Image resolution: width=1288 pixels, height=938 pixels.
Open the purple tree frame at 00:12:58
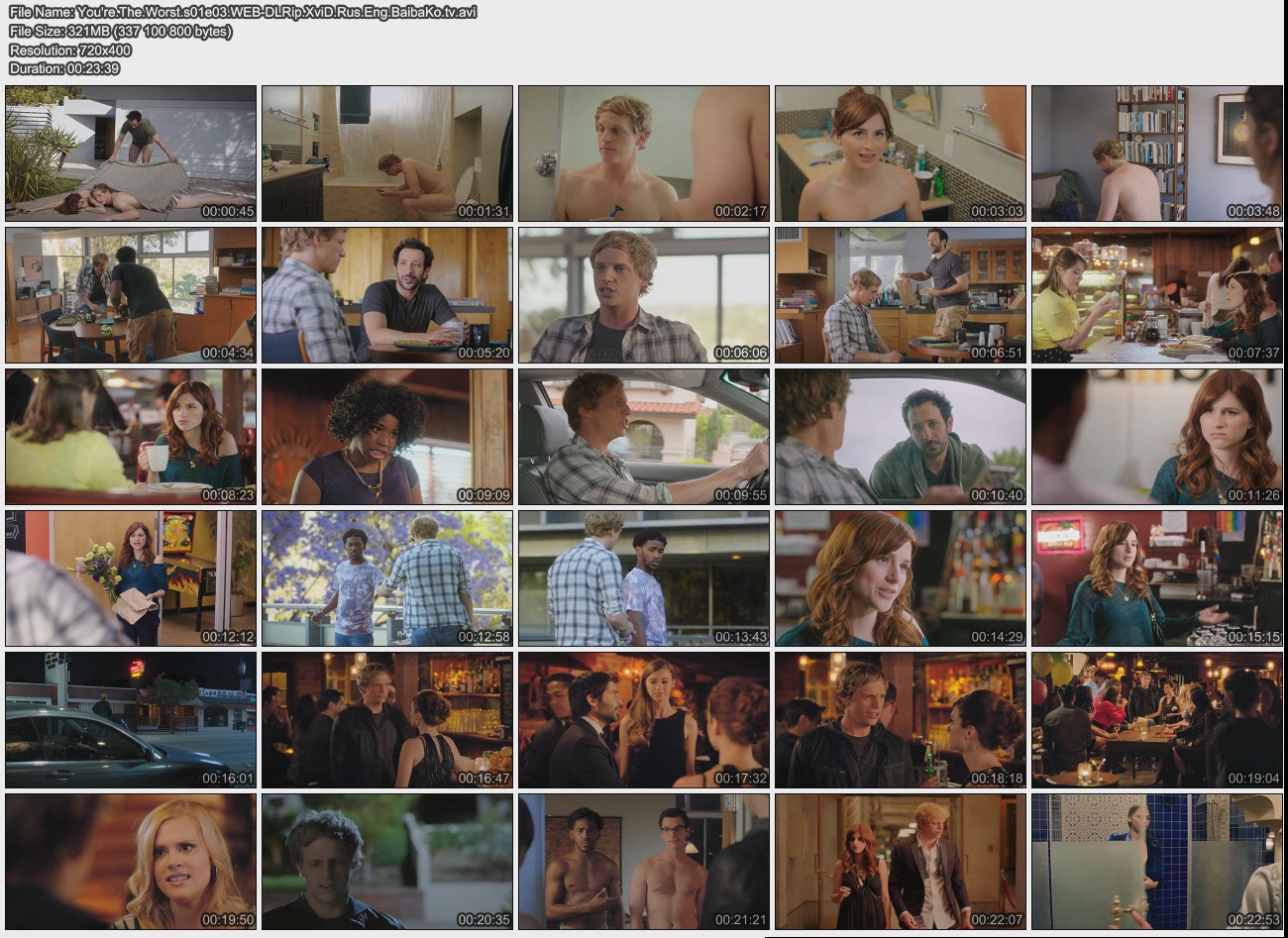(387, 578)
